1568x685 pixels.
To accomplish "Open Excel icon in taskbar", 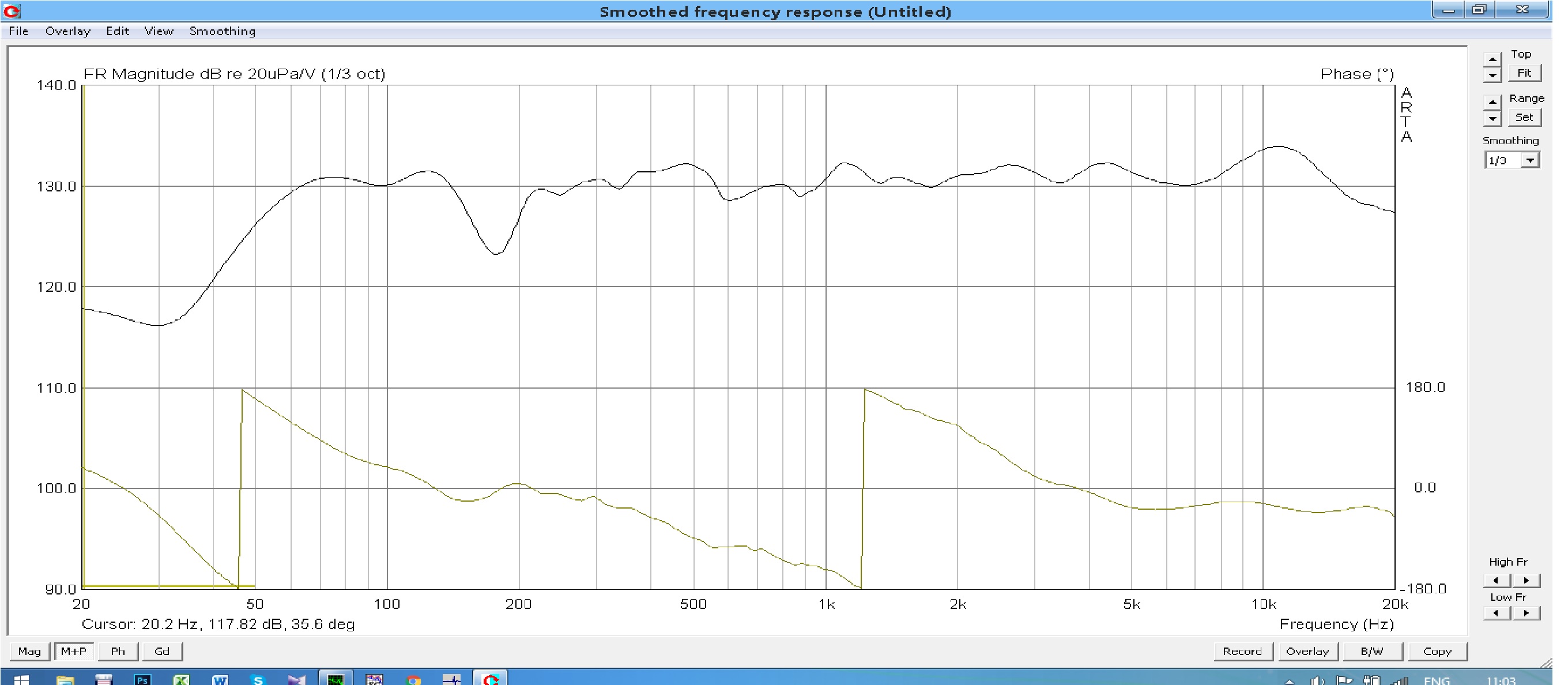I will (x=181, y=679).
